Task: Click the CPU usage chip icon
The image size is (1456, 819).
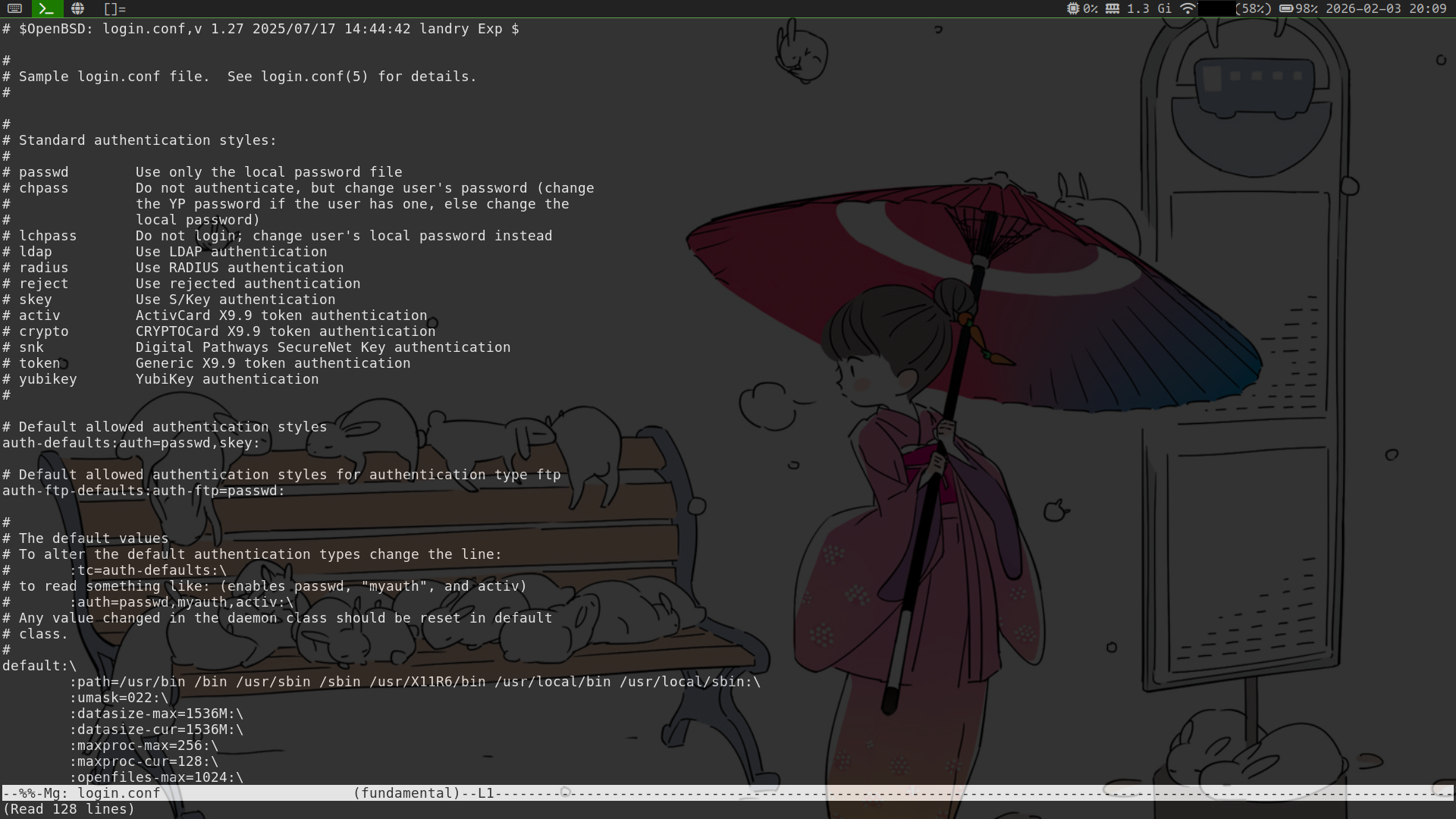Action: 1072,8
